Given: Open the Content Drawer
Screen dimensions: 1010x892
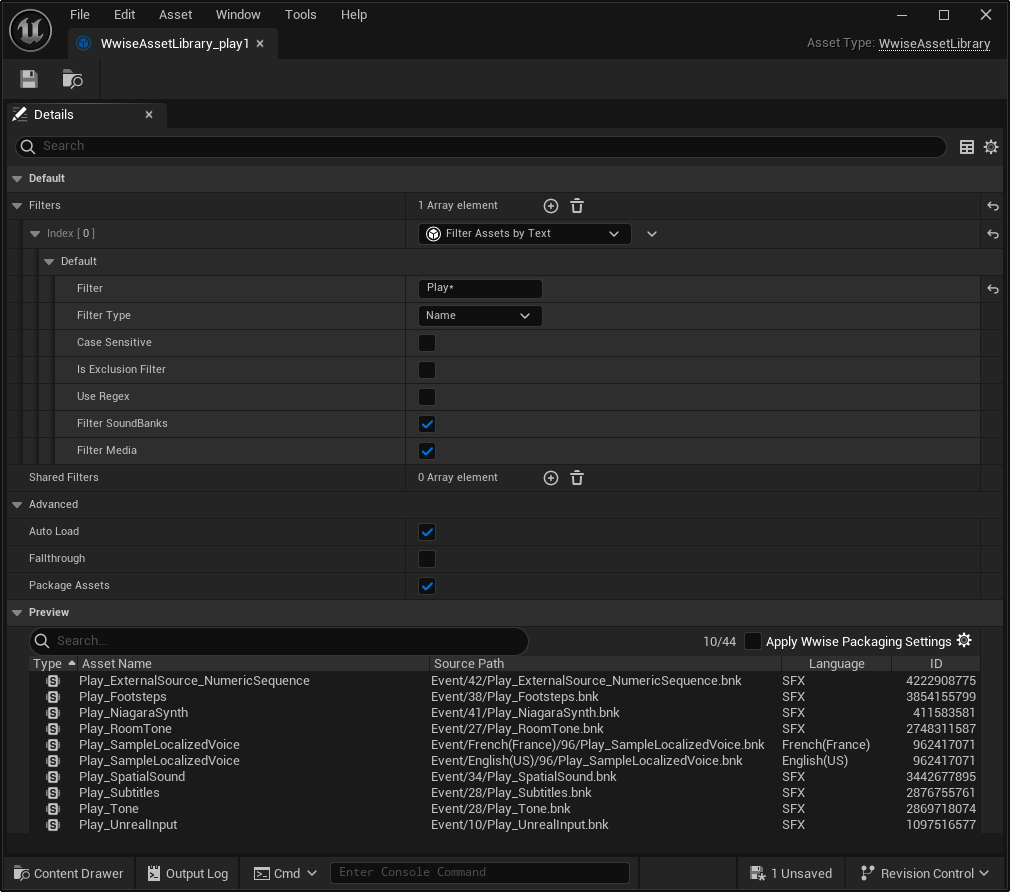Looking at the screenshot, I should click(68, 873).
